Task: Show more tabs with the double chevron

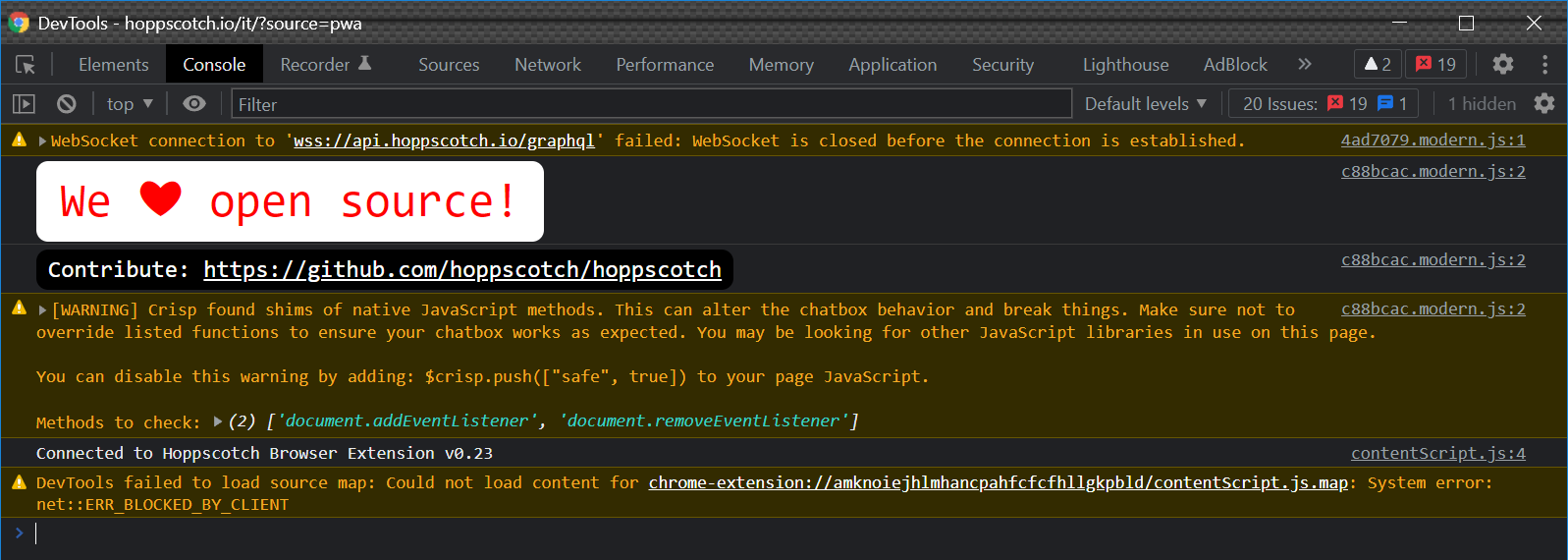Action: pyautogui.click(x=1304, y=64)
